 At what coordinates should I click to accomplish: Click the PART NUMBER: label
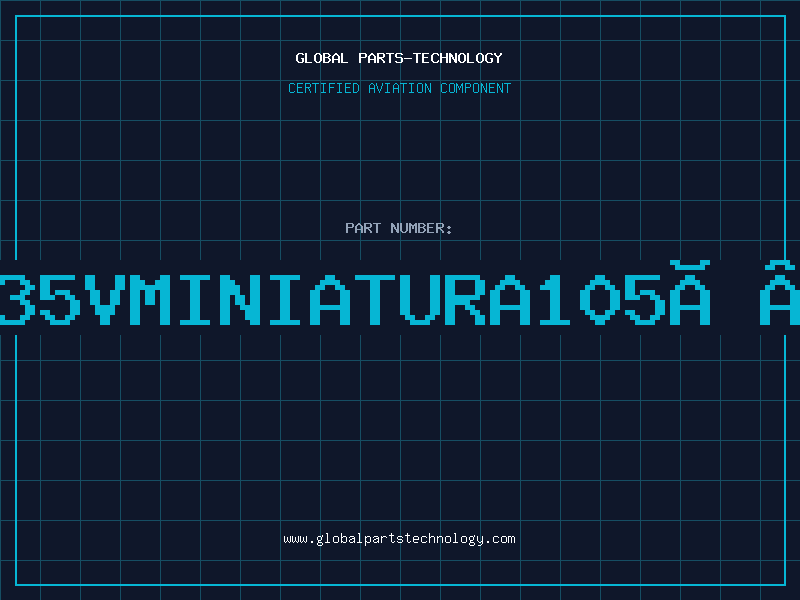tap(399, 228)
